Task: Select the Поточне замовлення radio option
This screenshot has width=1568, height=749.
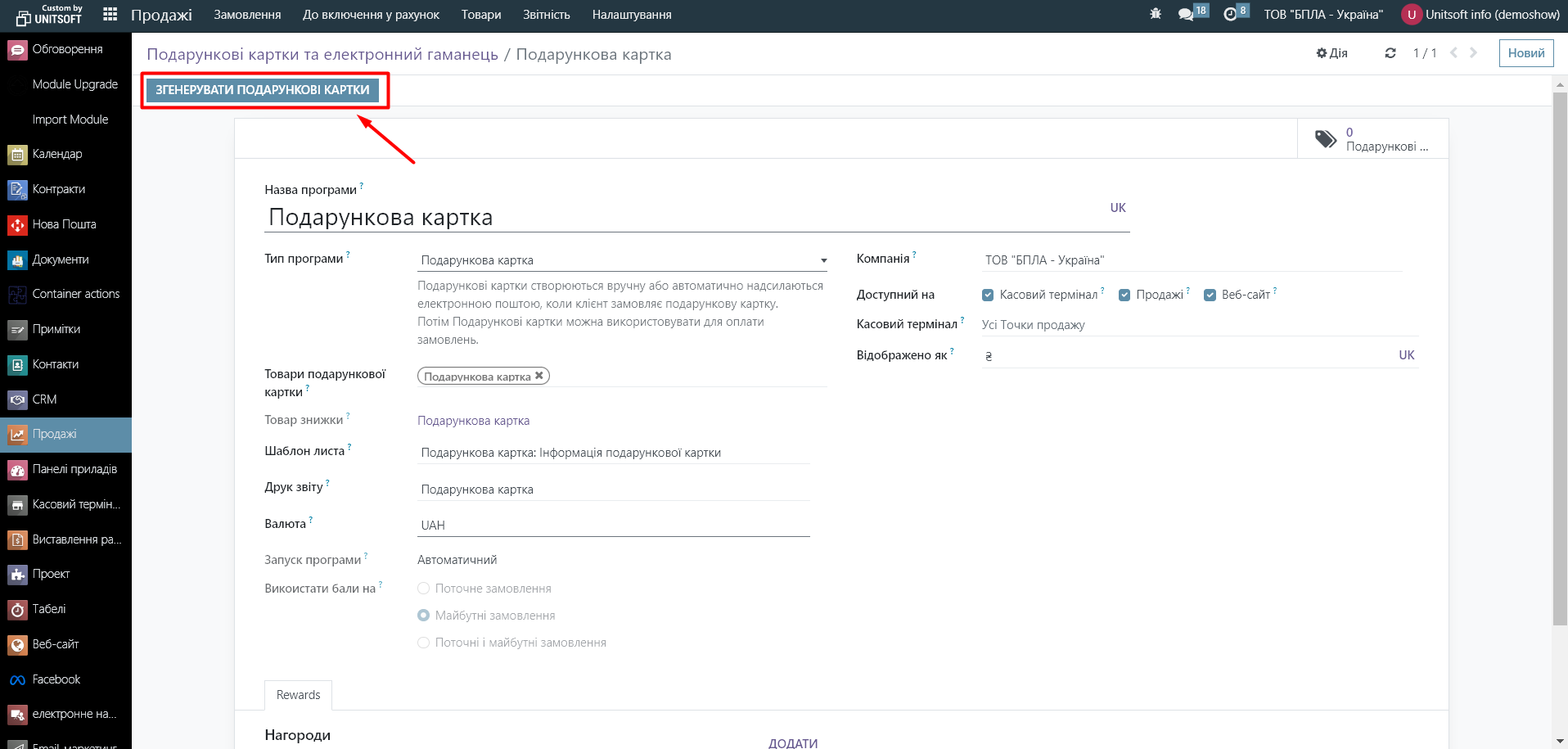Action: (424, 589)
